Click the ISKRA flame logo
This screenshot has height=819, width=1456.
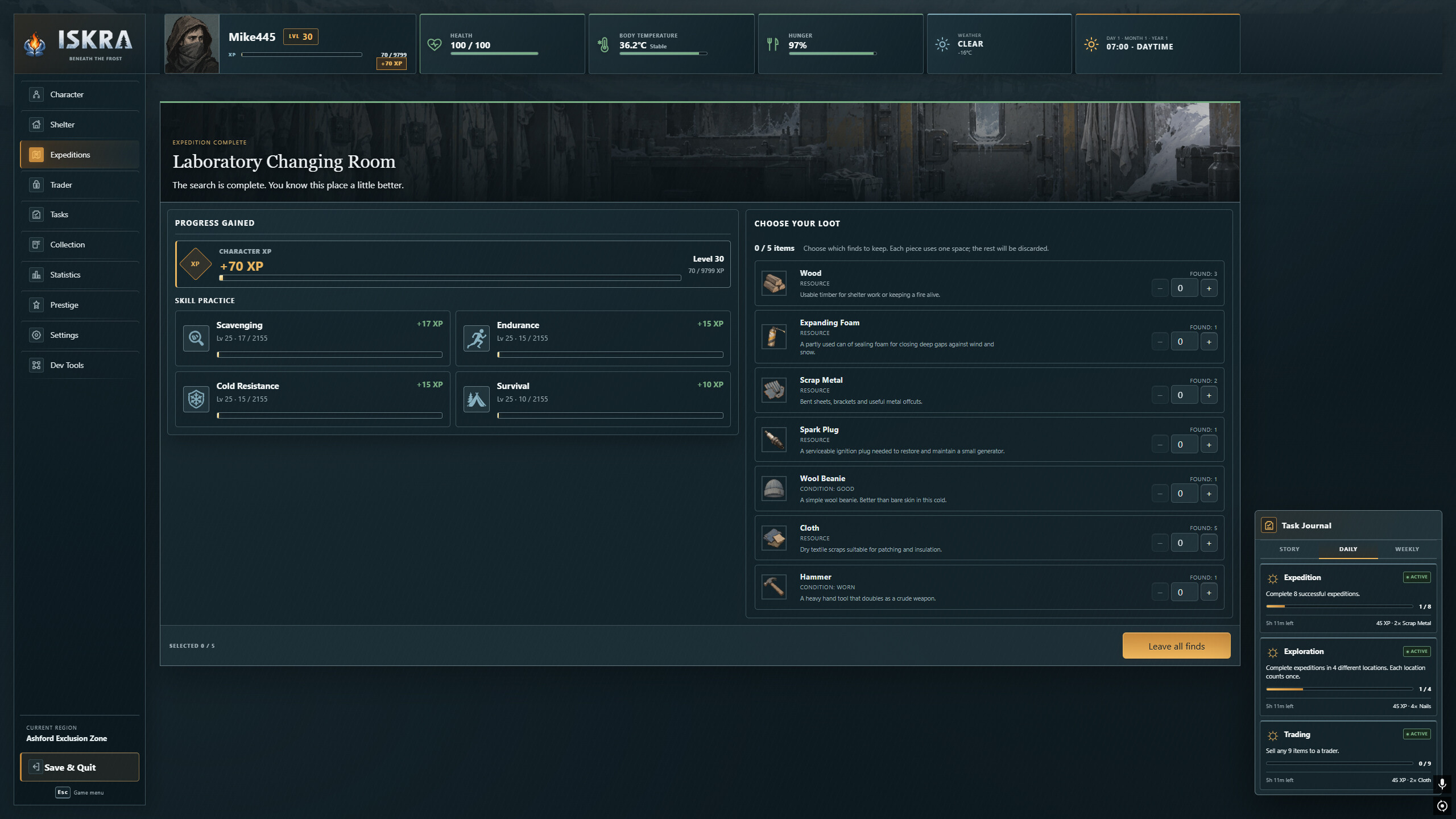point(35,44)
